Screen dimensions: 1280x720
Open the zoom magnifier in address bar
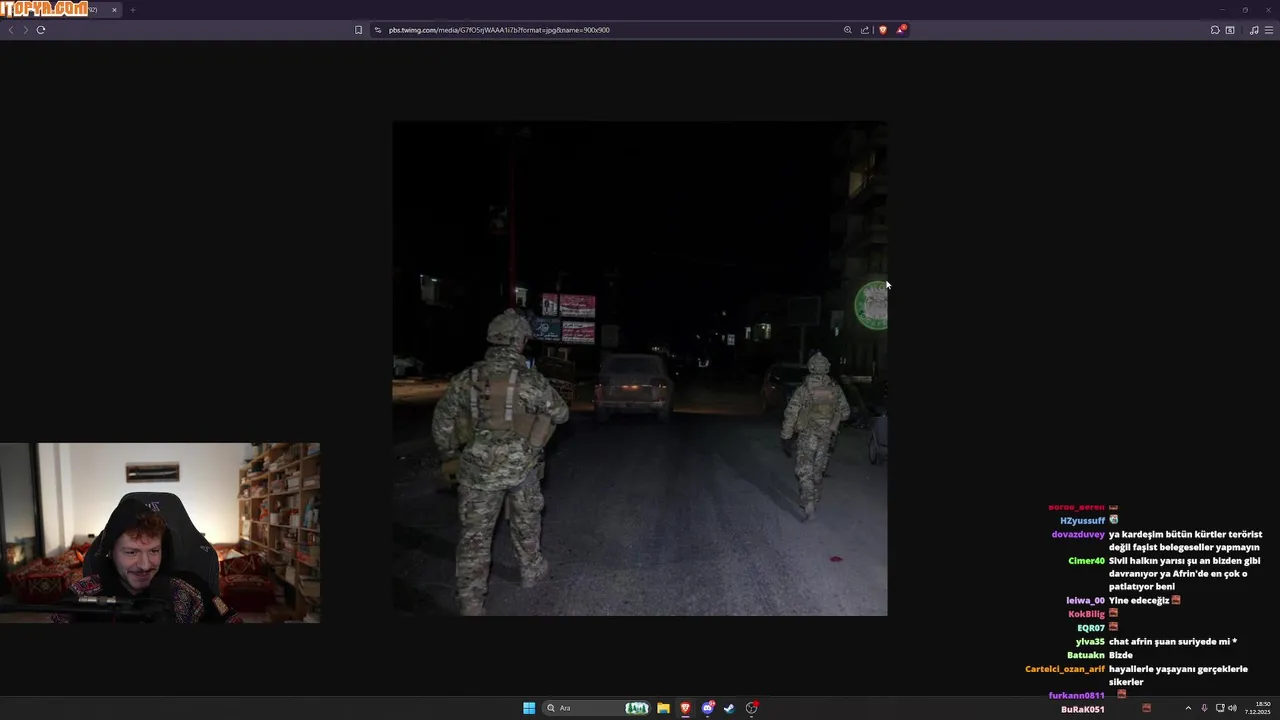(x=848, y=30)
